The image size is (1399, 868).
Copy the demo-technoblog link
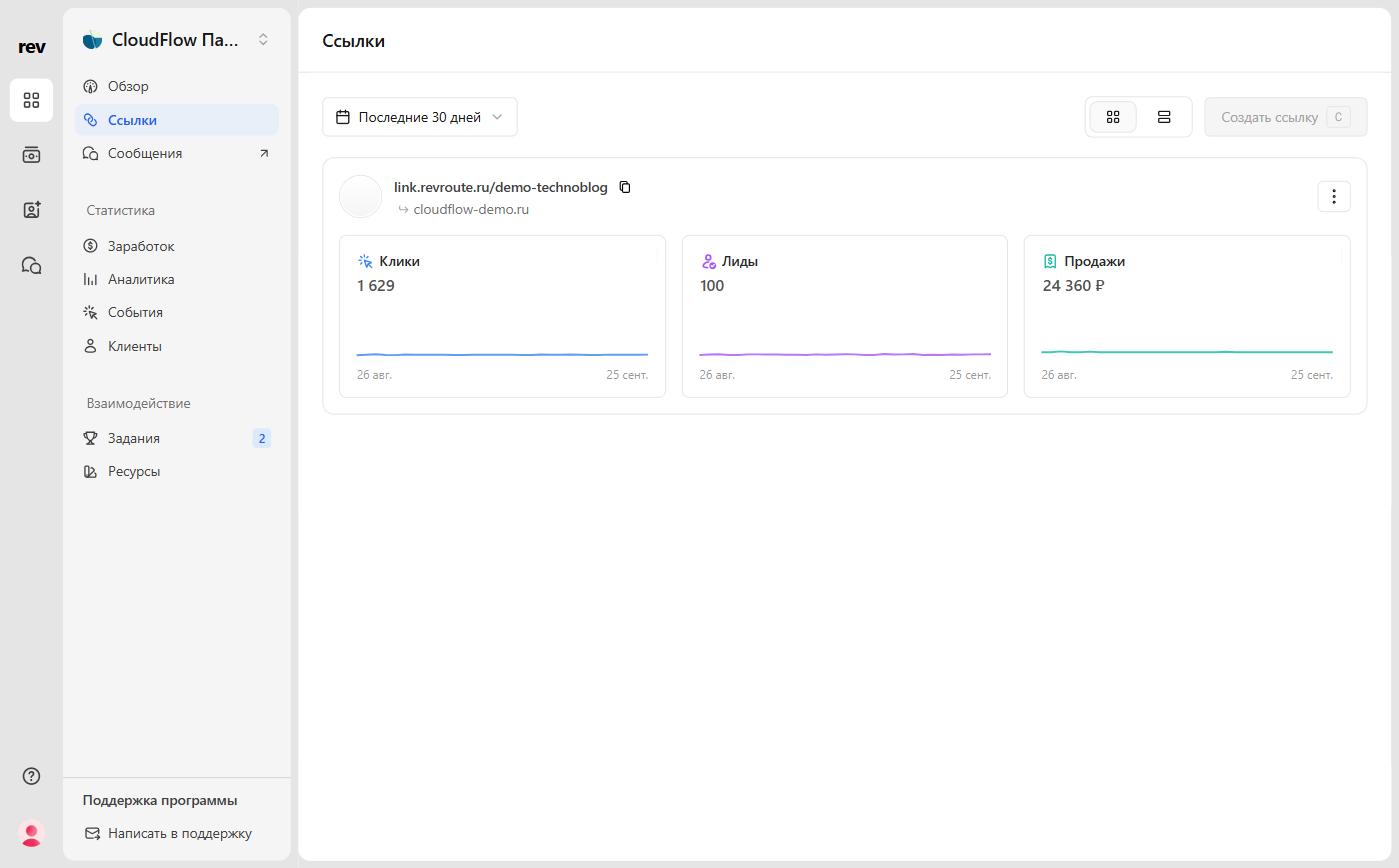(x=625, y=187)
